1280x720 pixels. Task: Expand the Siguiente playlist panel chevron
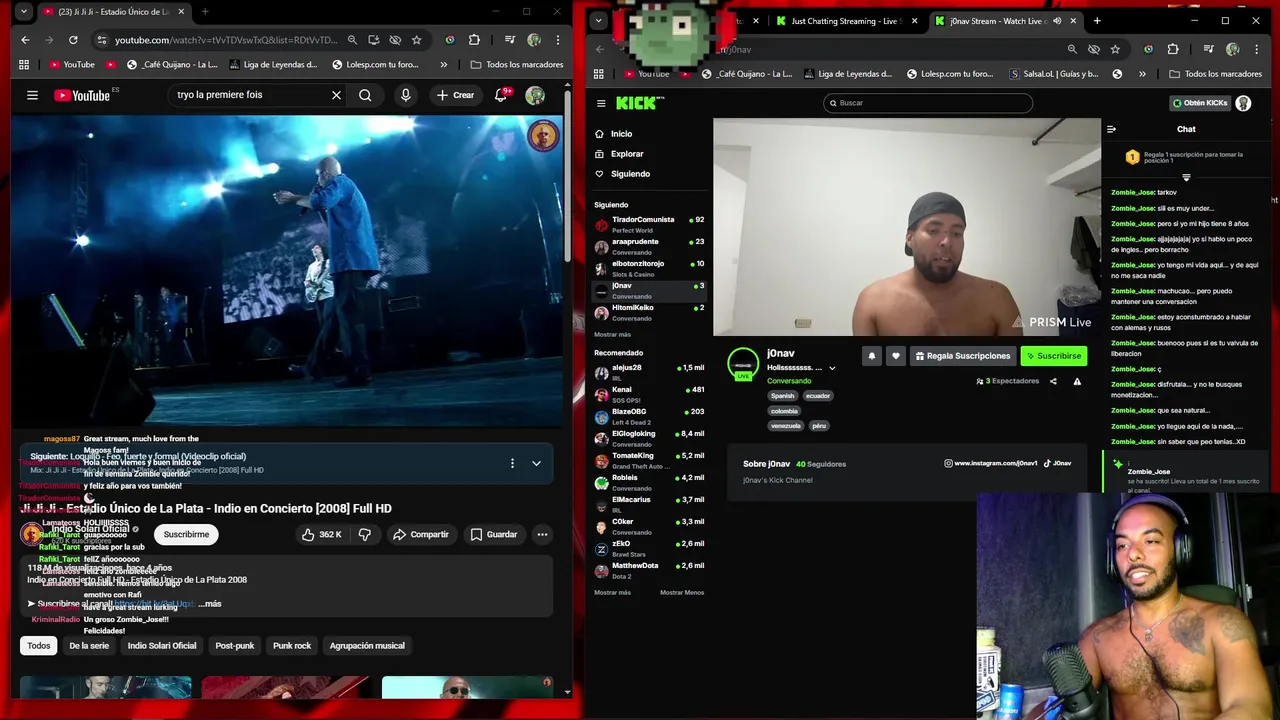tap(536, 463)
